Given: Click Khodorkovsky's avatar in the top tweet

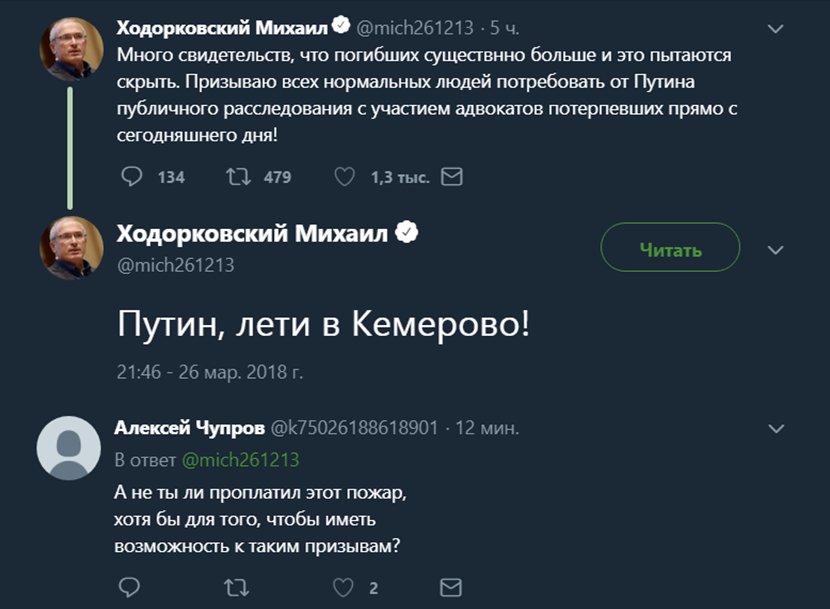Looking at the screenshot, I should pos(71,48).
